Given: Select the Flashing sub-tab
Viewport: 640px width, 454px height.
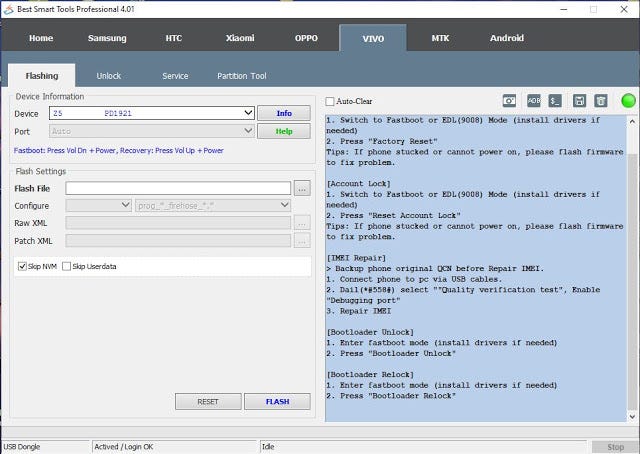Looking at the screenshot, I should pos(42,76).
